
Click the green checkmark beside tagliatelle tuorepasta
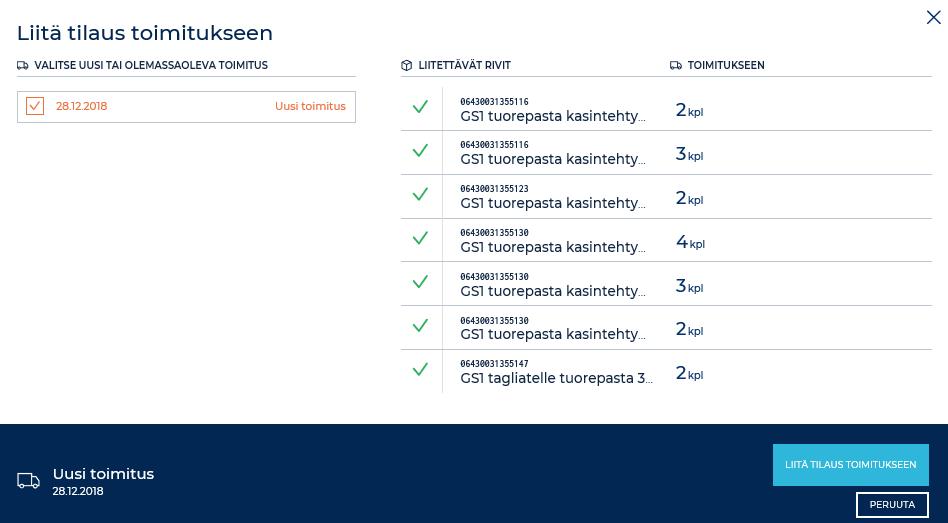click(x=420, y=369)
